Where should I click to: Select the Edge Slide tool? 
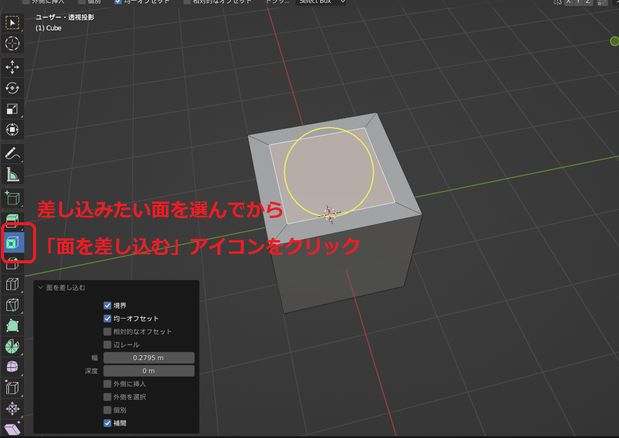click(x=12, y=388)
